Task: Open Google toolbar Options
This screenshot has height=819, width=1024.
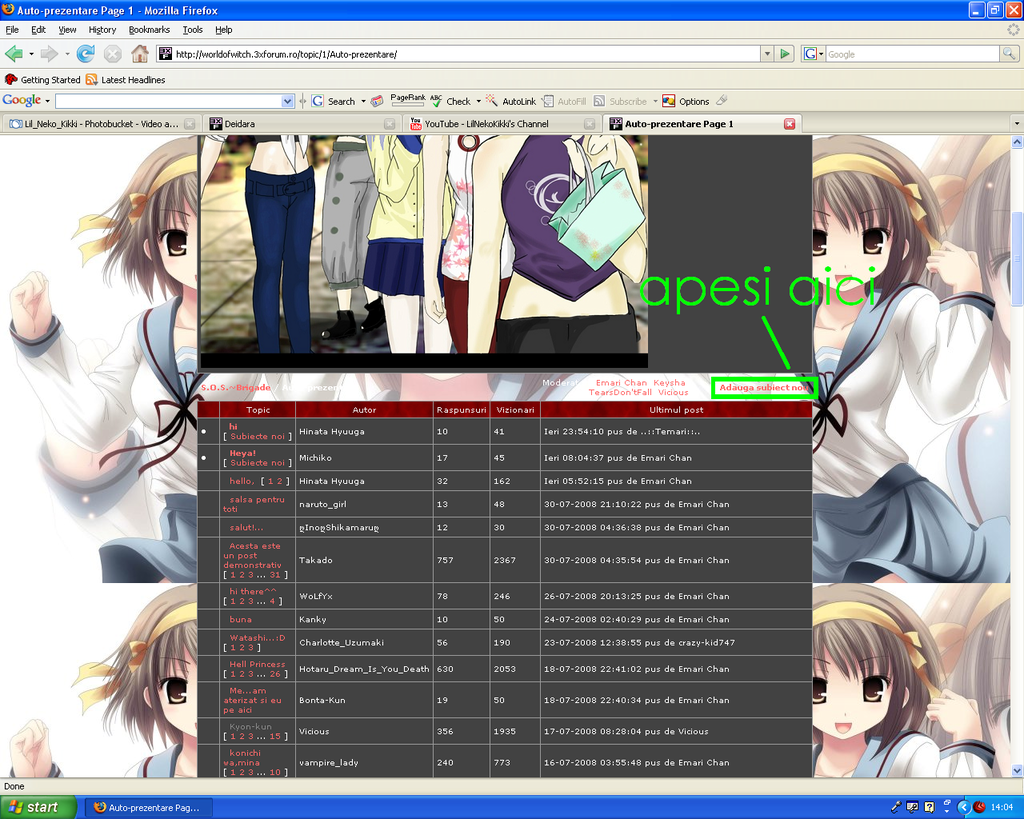Action: click(686, 101)
